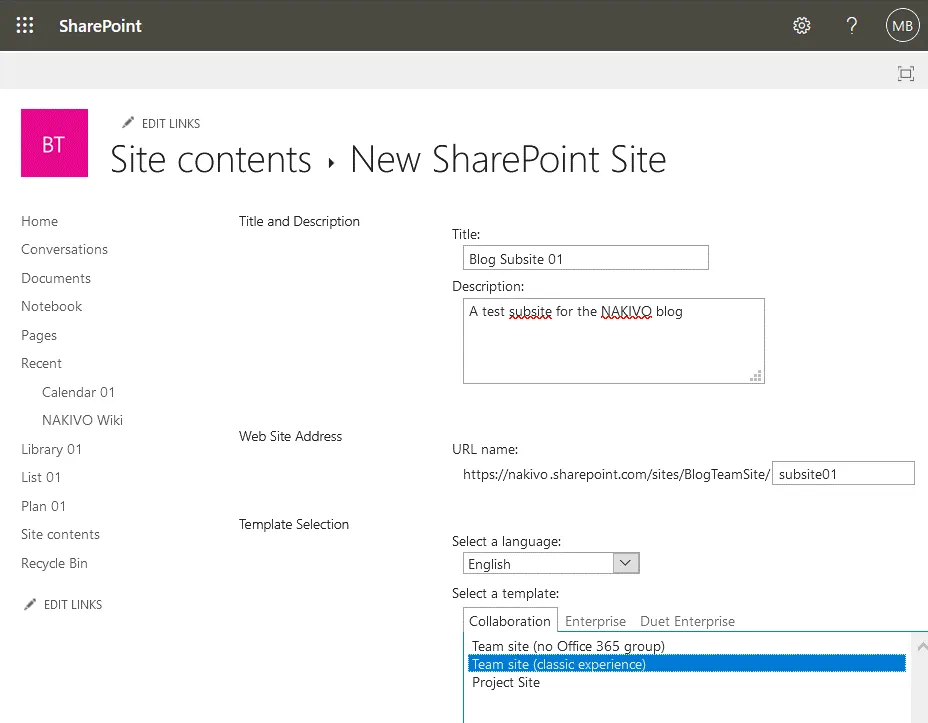Click the pink BT site logo
This screenshot has width=928, height=723.
[54, 143]
